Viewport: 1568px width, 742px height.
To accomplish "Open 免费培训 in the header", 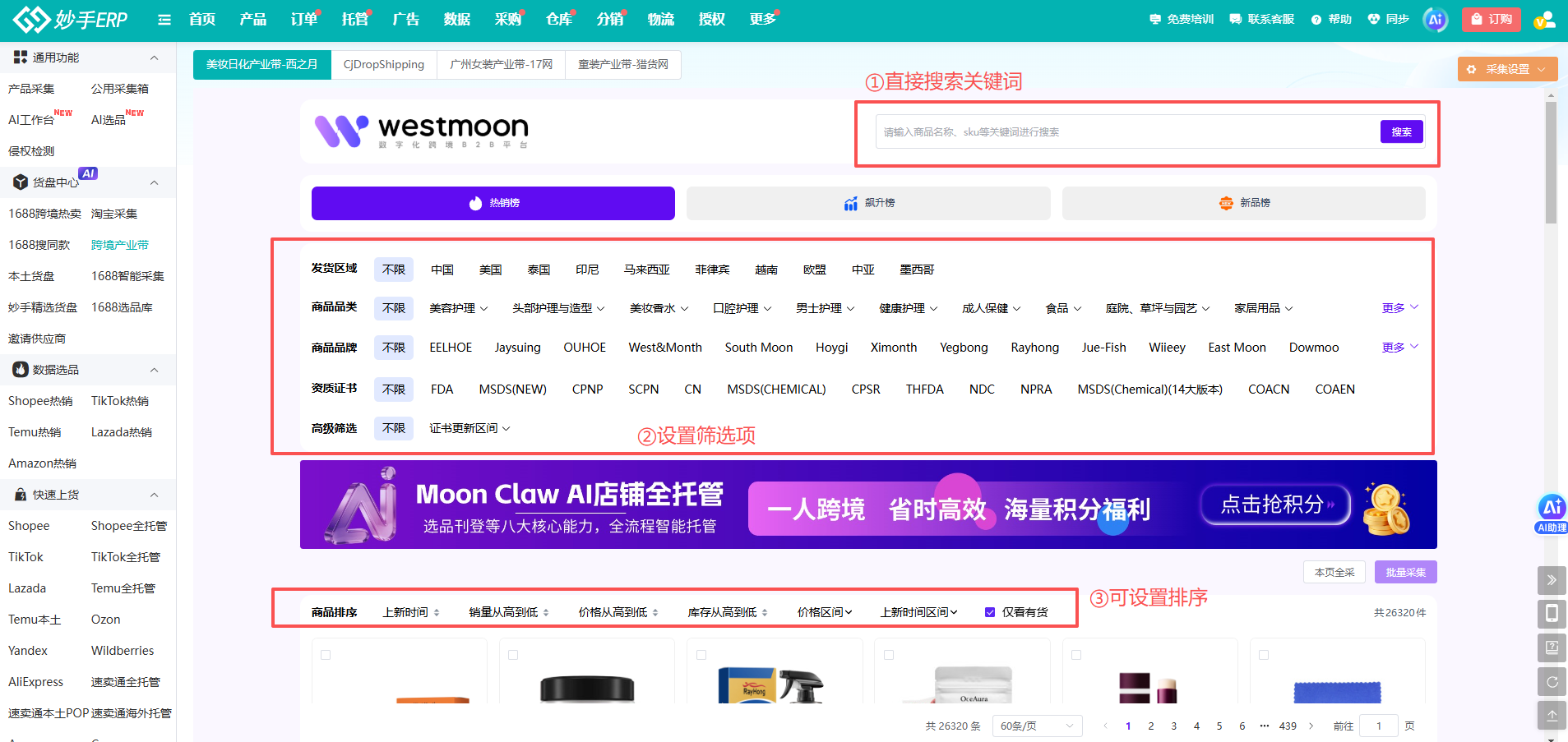I will pyautogui.click(x=1182, y=19).
